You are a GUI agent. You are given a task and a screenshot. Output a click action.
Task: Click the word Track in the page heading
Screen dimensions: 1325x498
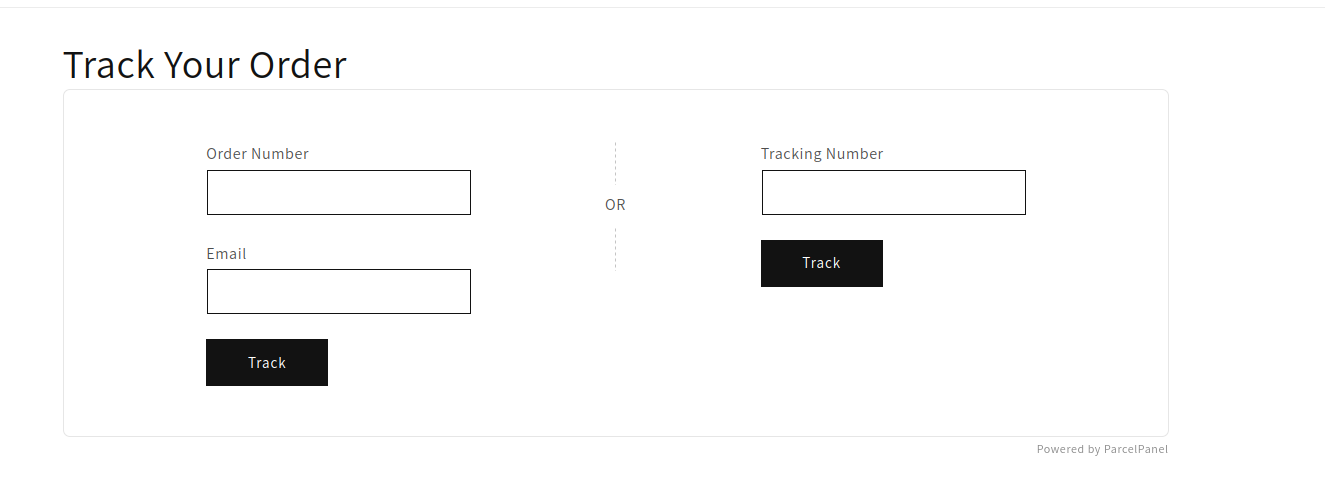(x=109, y=65)
